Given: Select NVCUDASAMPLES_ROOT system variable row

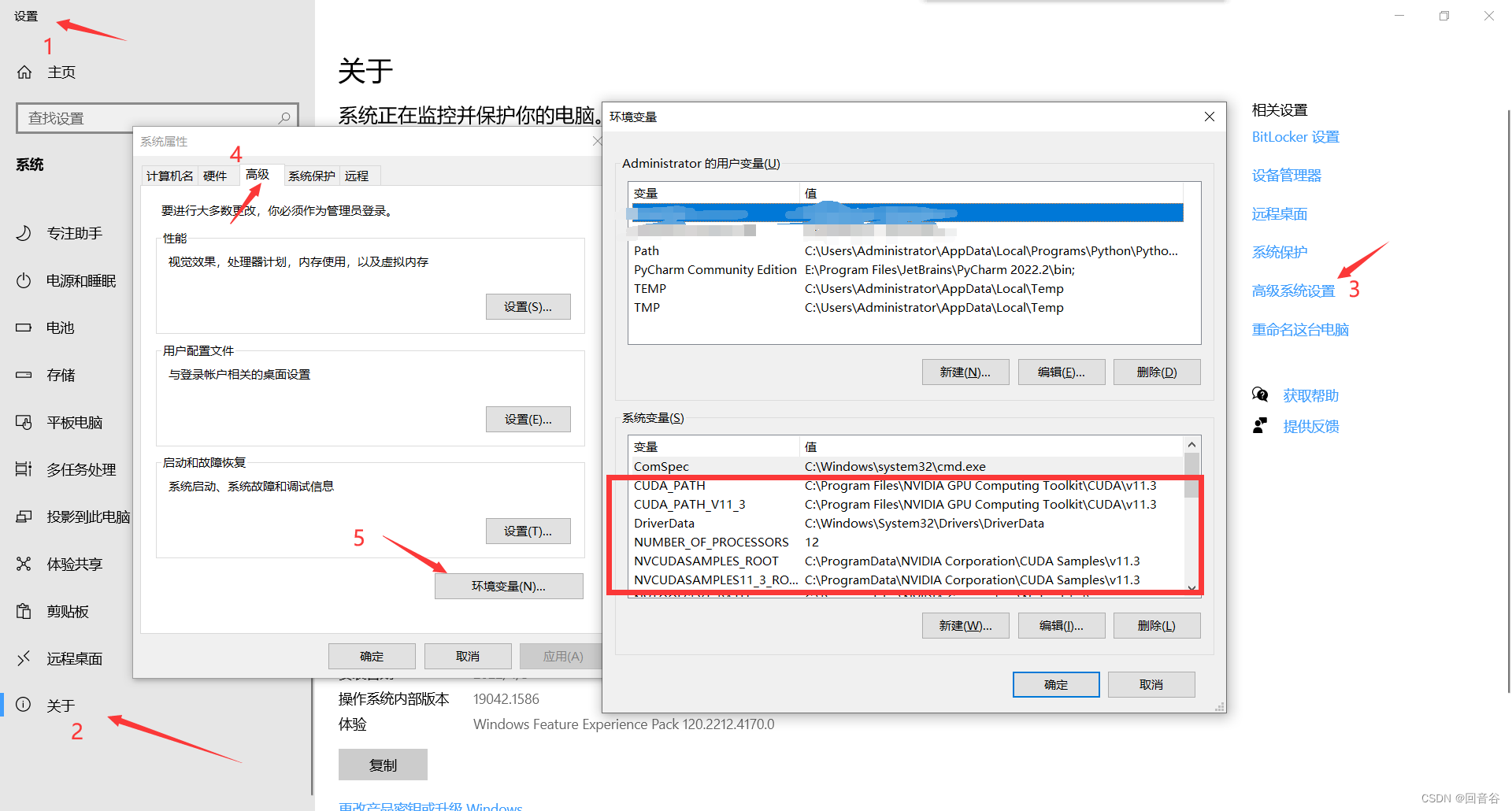Looking at the screenshot, I should (907, 561).
